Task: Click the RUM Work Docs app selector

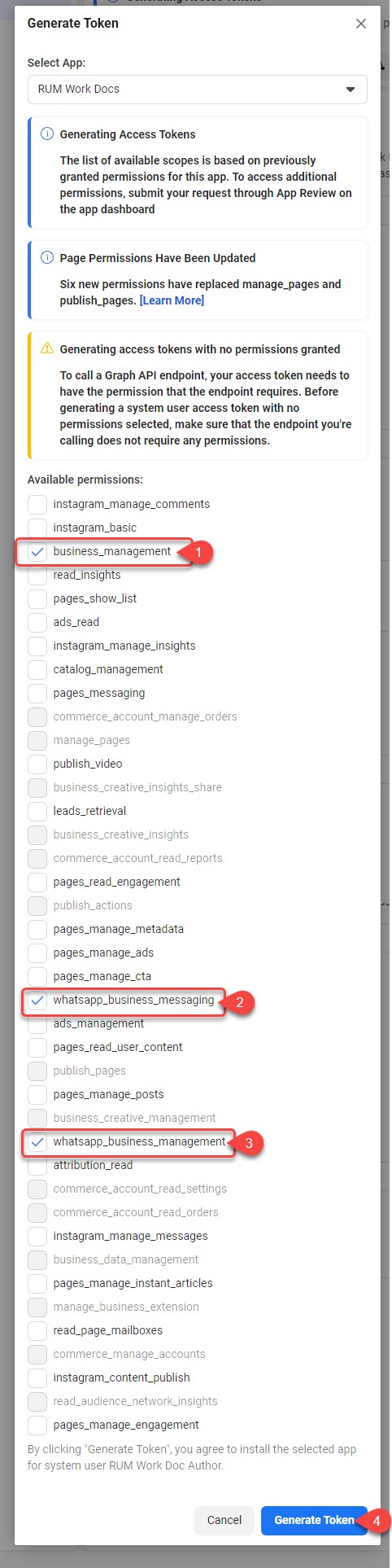Action: tap(197, 90)
